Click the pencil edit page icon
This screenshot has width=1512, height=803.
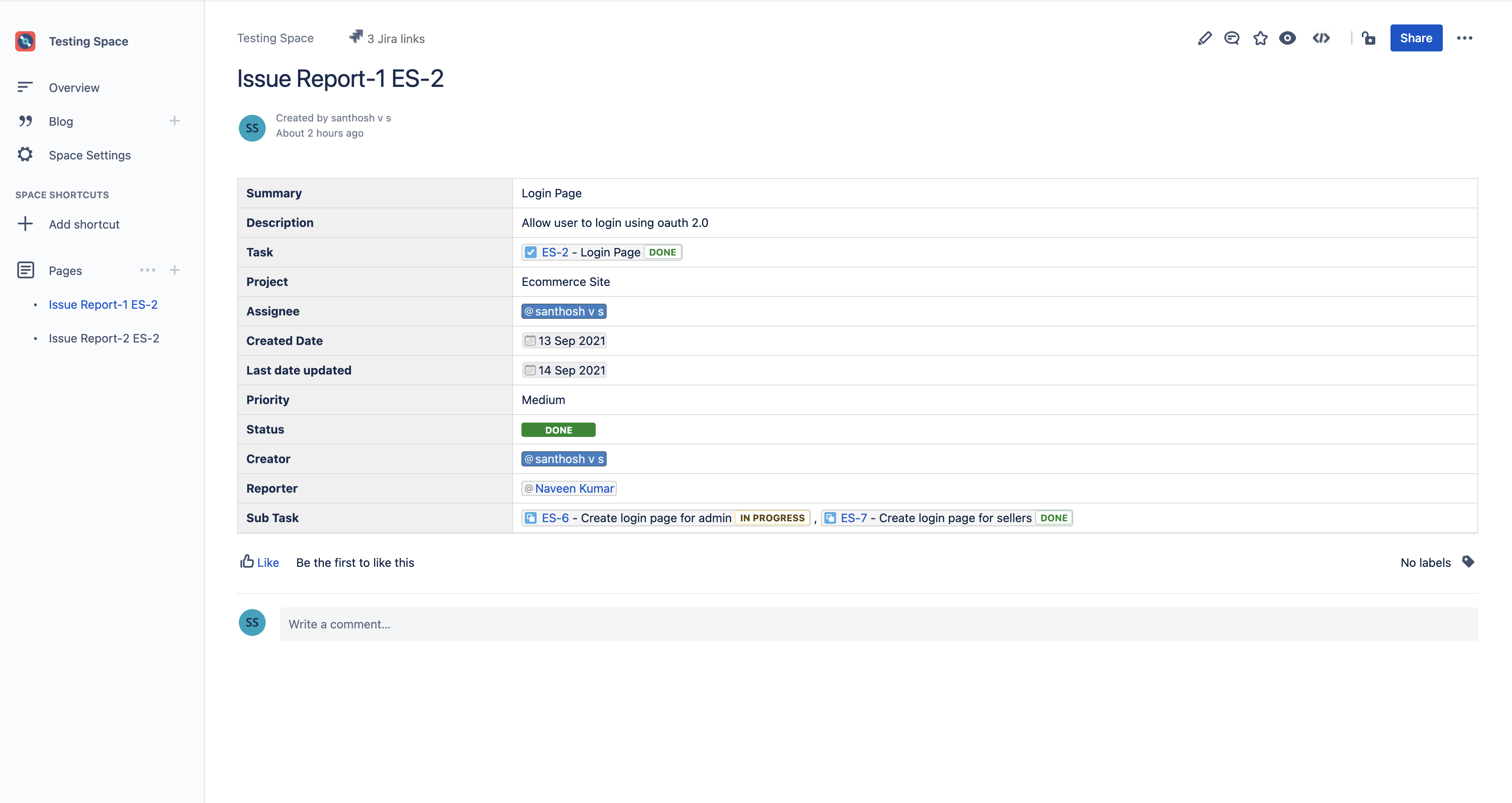tap(1204, 38)
